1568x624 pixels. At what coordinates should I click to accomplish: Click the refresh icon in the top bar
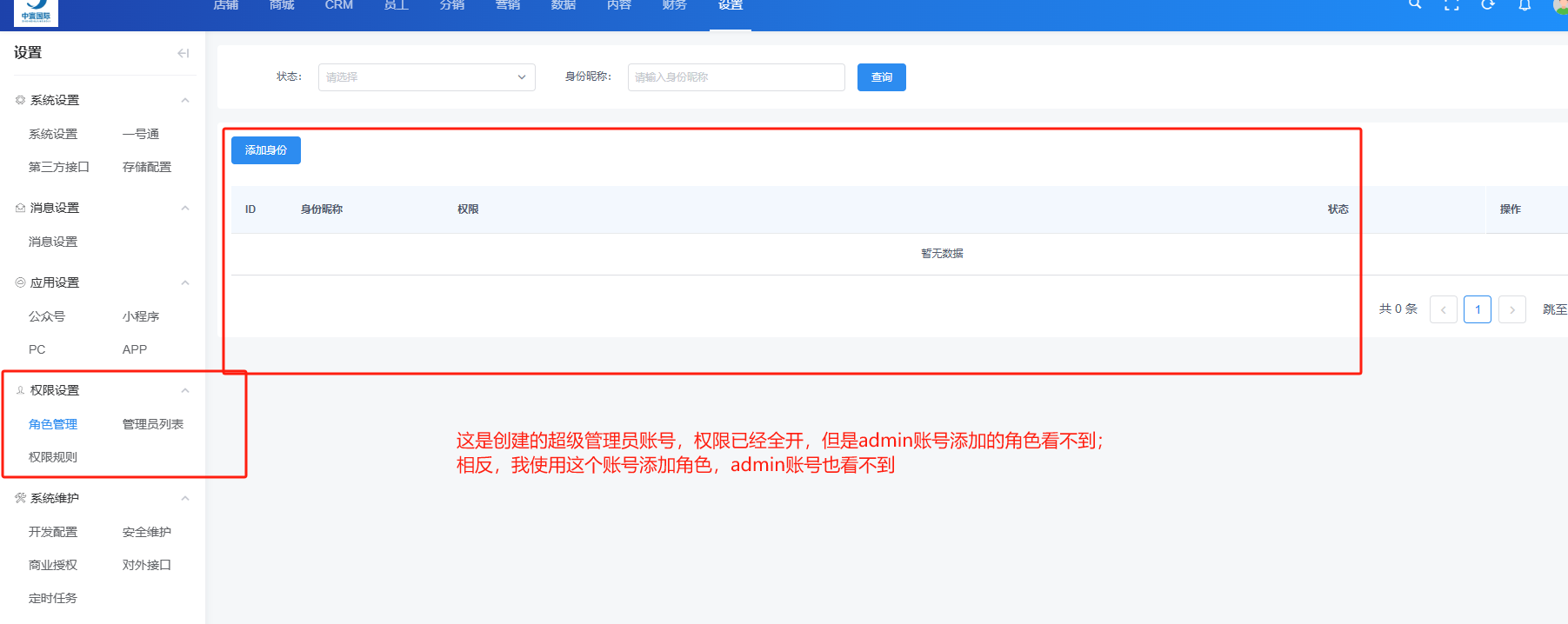click(1488, 4)
